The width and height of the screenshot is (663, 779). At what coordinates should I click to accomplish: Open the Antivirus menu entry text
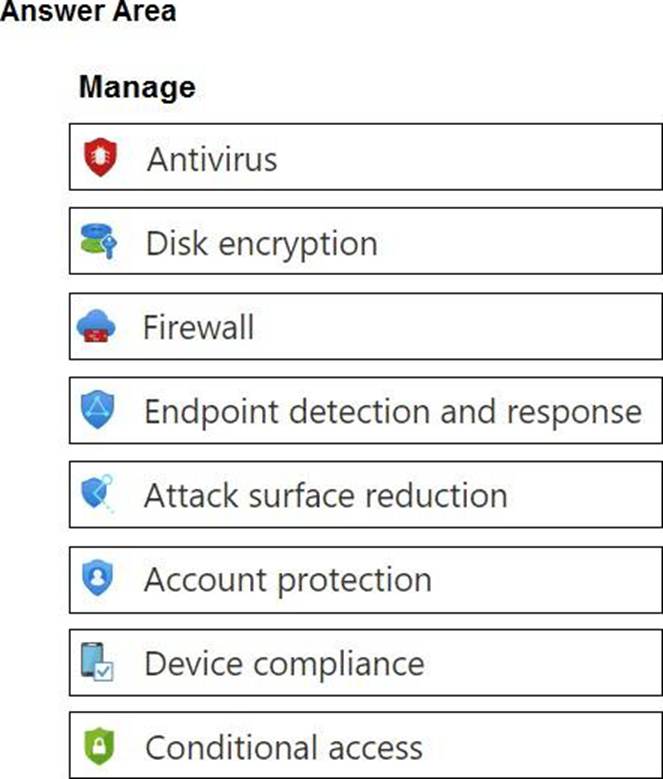click(212, 158)
